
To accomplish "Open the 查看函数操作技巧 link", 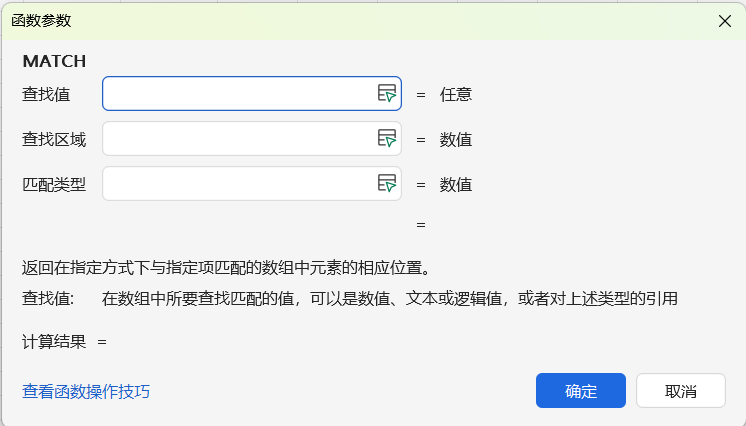I will [86, 391].
